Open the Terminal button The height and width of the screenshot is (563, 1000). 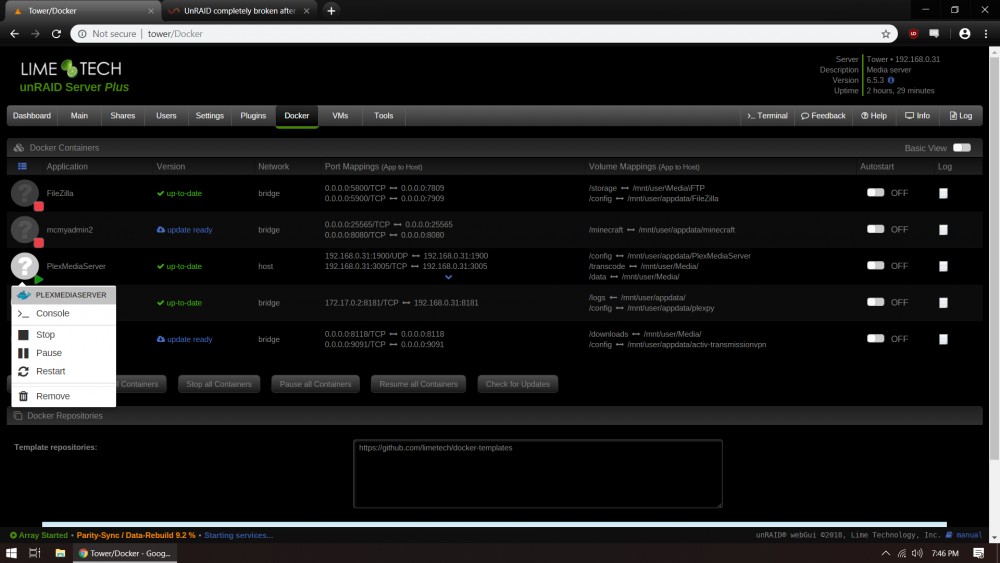tap(767, 116)
